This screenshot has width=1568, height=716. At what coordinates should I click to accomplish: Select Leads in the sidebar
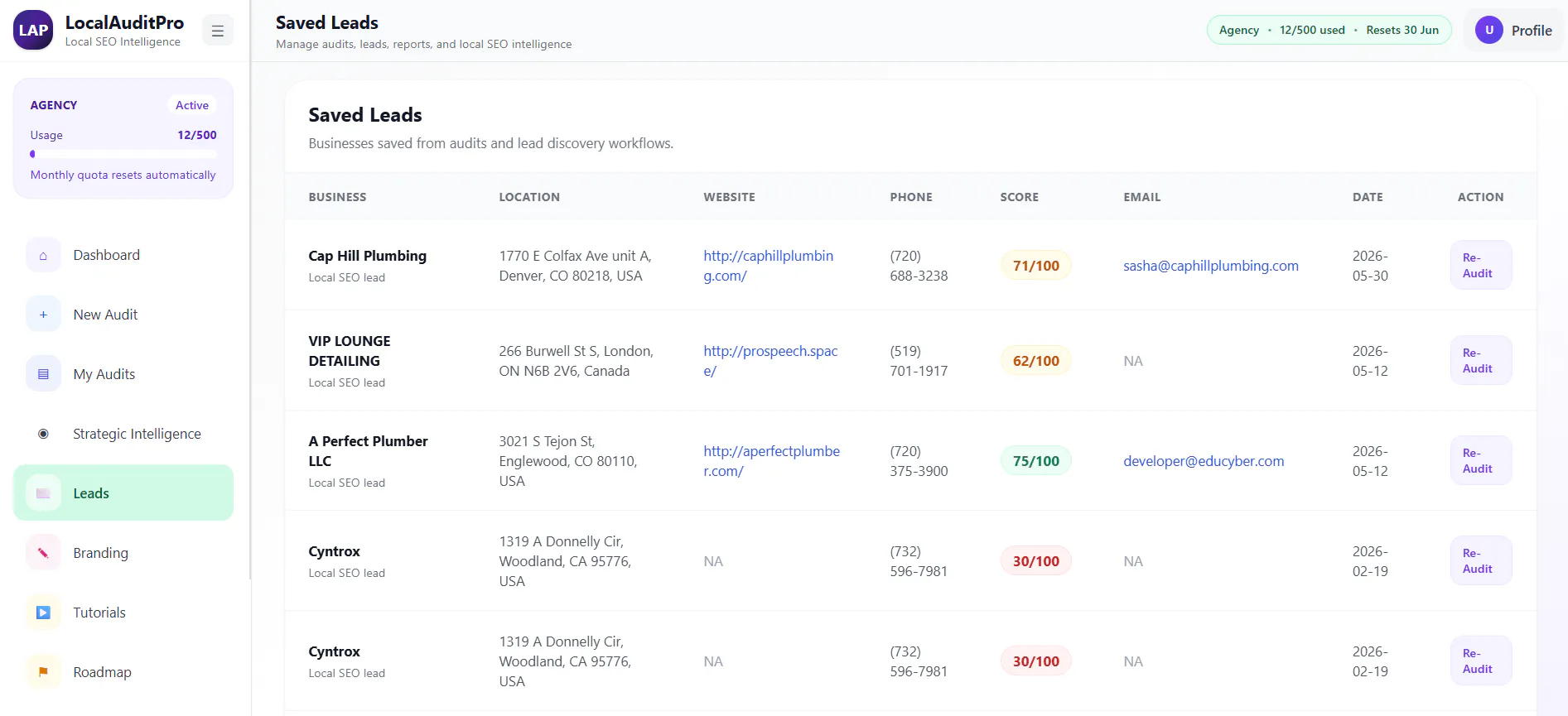(123, 493)
